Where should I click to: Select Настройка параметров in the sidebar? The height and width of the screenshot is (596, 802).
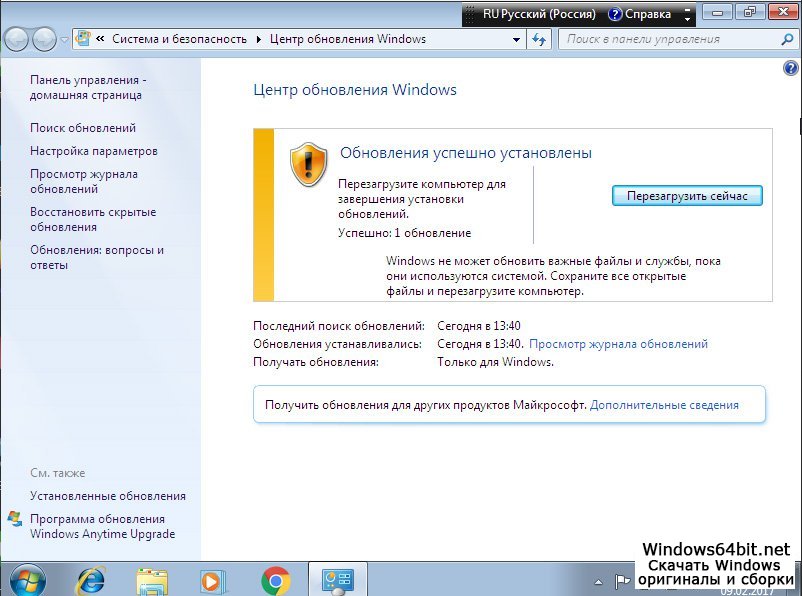[x=94, y=151]
